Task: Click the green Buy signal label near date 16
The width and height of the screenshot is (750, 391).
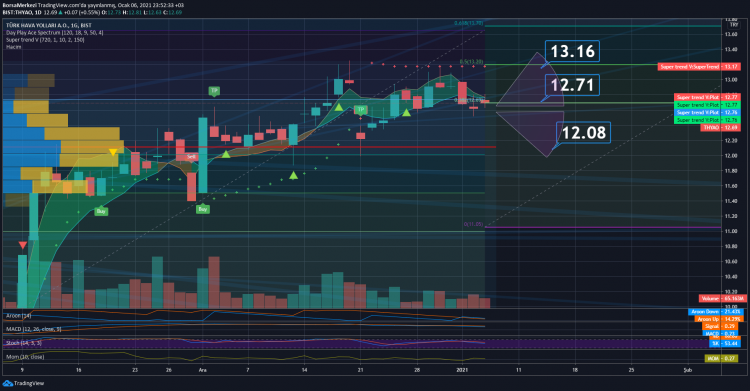Action: pyautogui.click(x=101, y=212)
